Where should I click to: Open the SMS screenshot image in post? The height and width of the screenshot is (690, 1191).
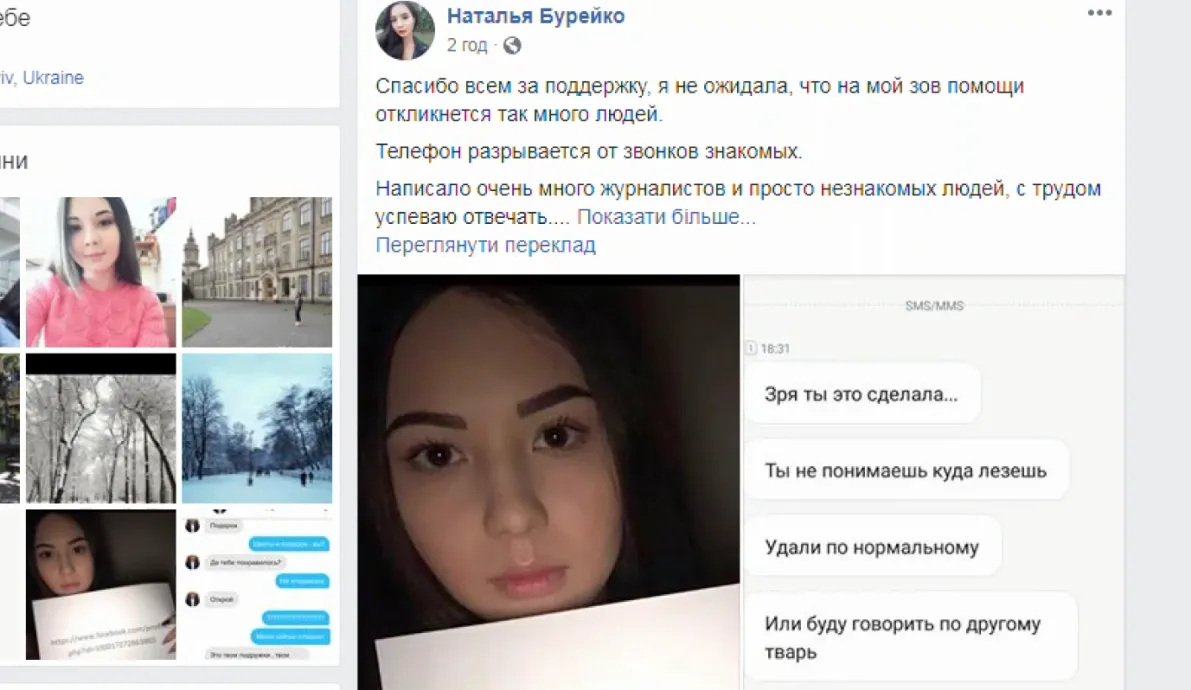[934, 482]
